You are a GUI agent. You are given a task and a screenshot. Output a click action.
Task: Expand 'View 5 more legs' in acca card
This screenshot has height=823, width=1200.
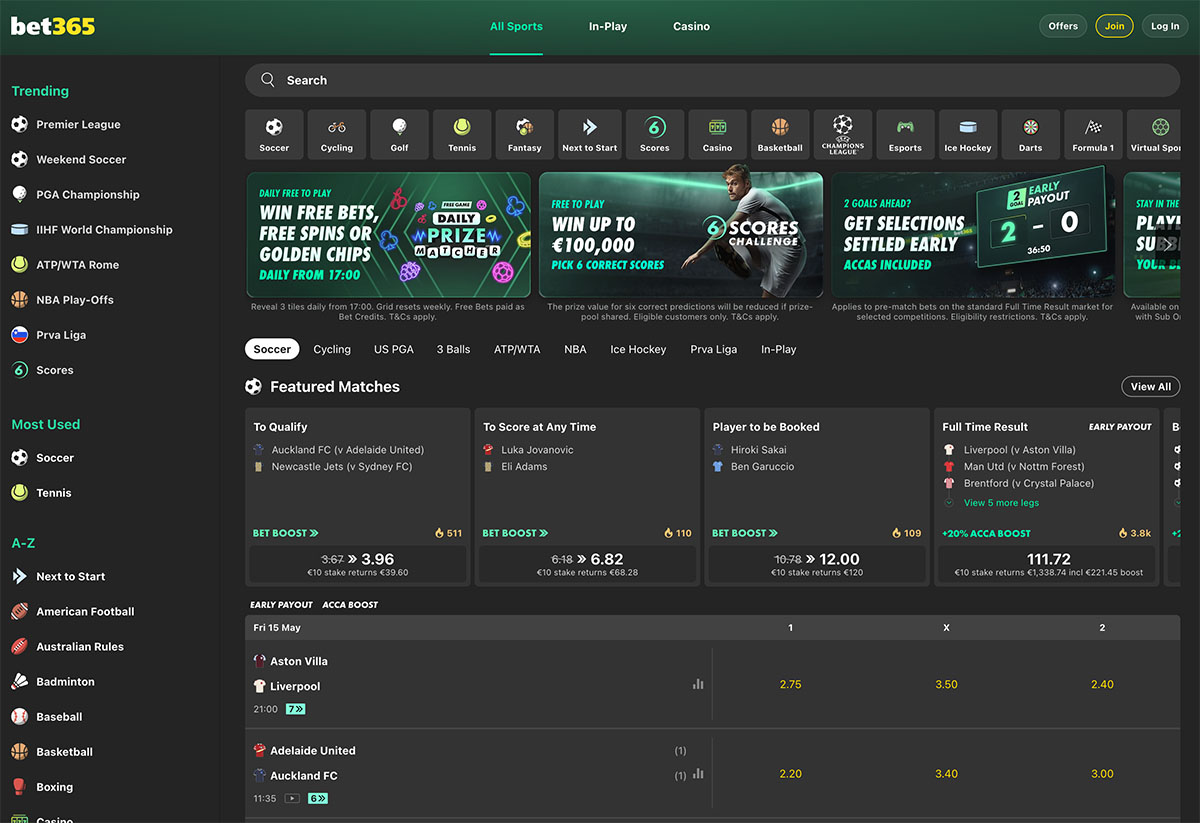(1001, 503)
